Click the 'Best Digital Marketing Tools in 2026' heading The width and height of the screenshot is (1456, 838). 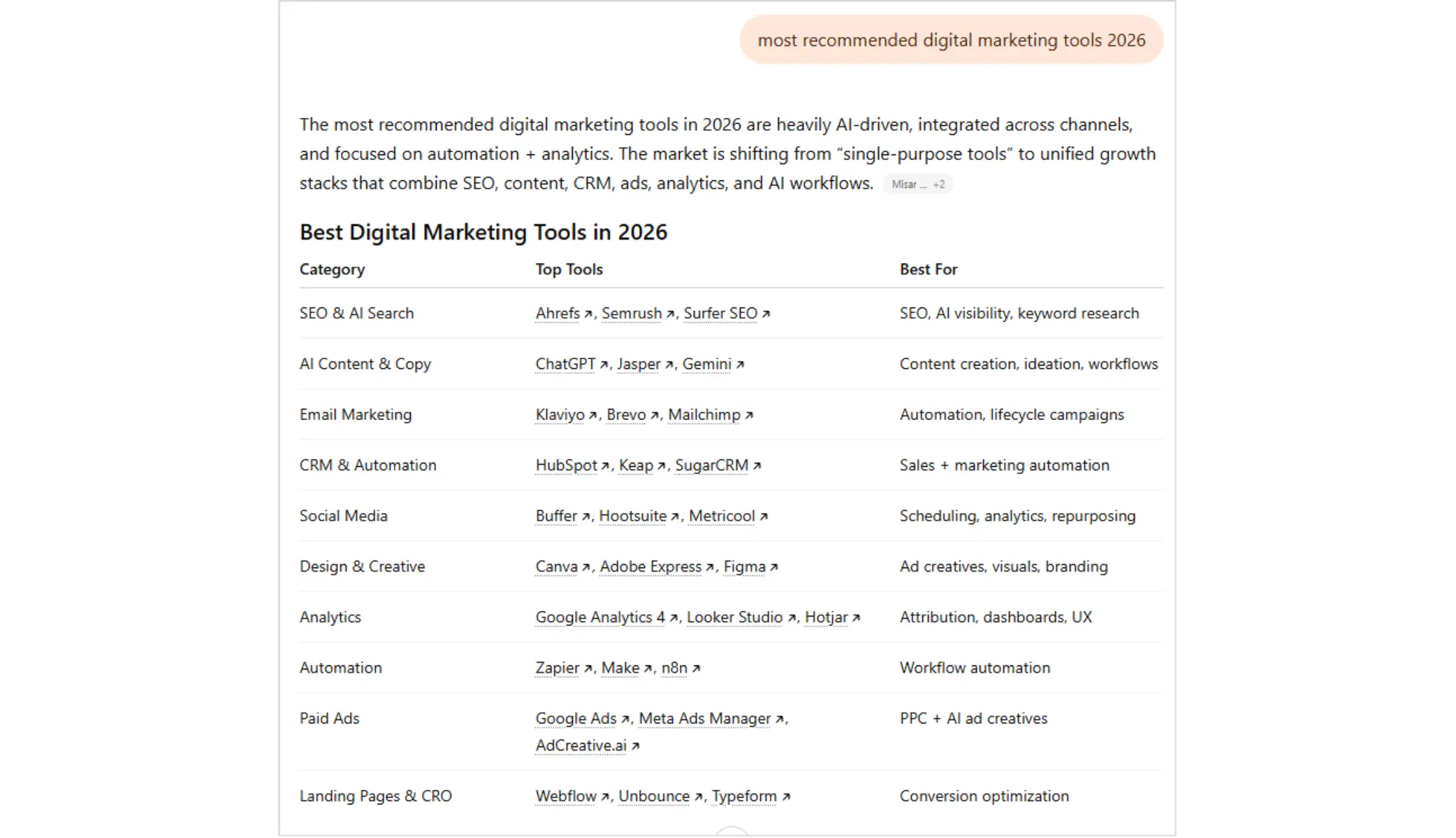tap(483, 232)
